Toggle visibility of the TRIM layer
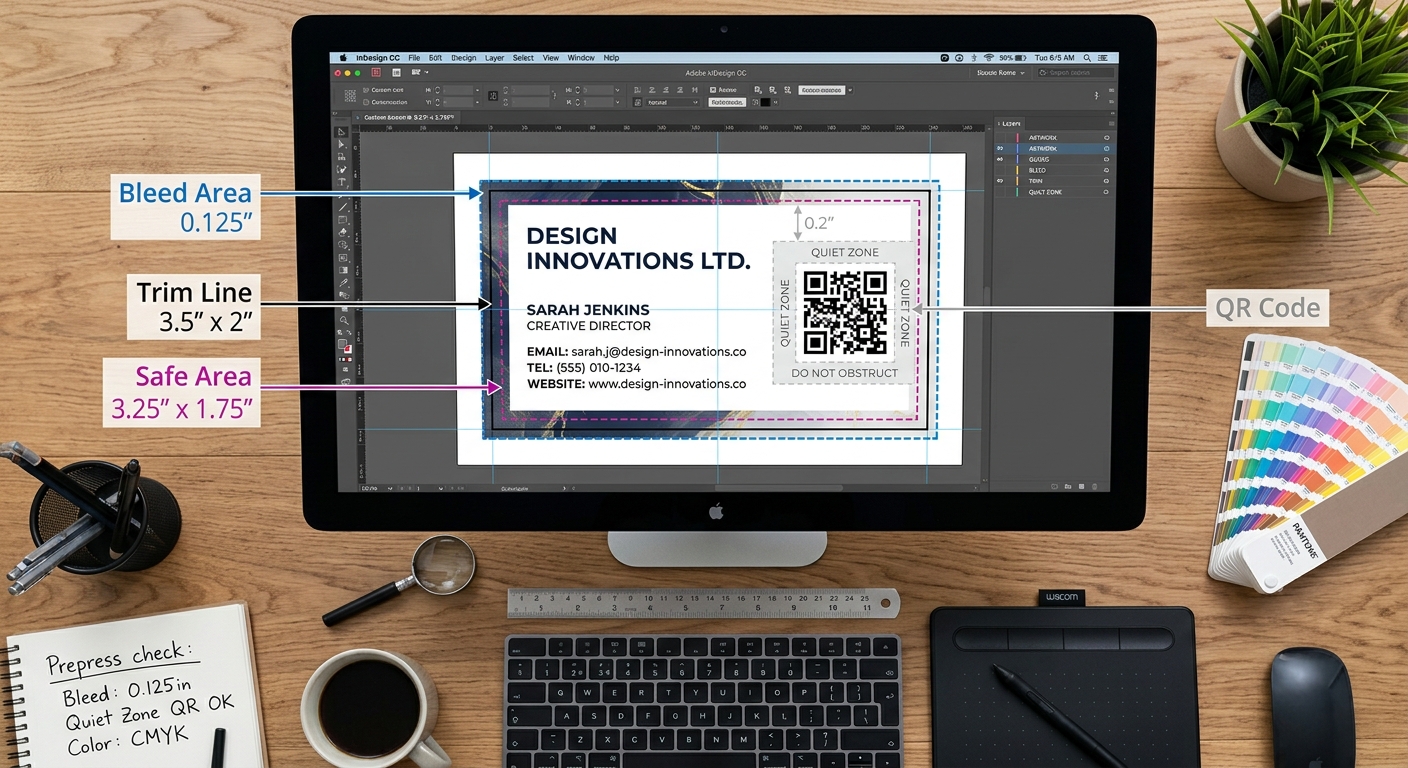1408x768 pixels. (x=1000, y=181)
